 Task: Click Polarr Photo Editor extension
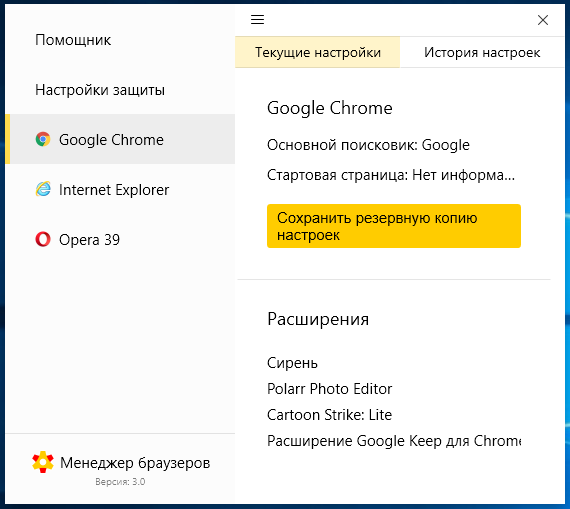click(329, 389)
